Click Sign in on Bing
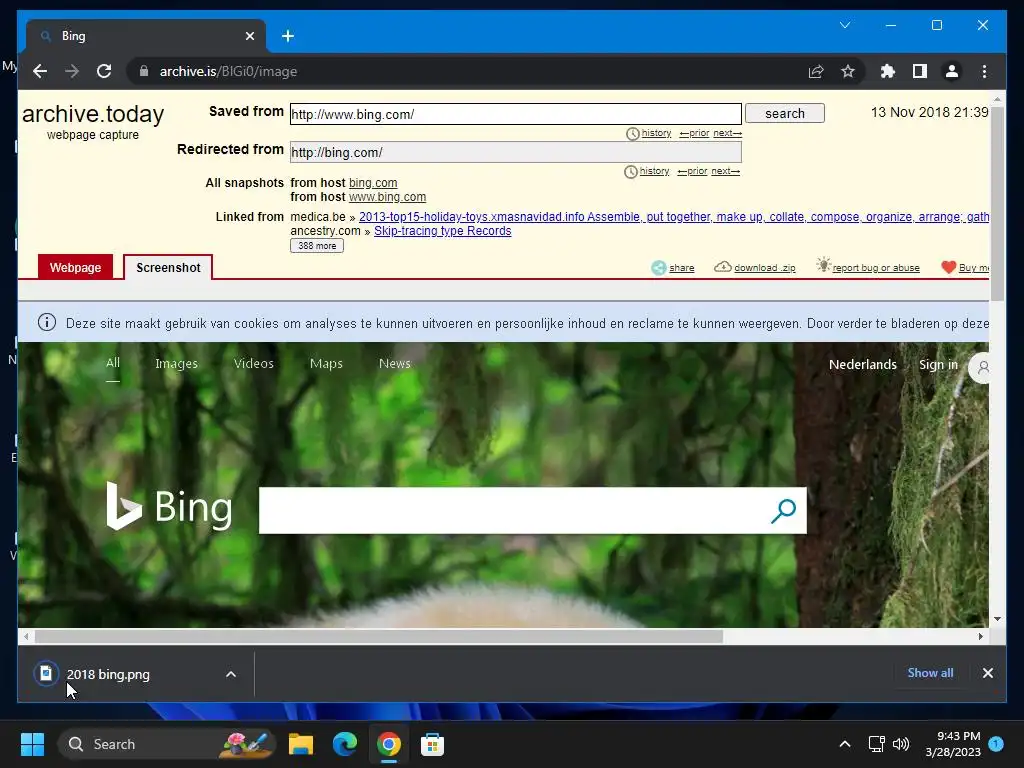This screenshot has width=1024, height=768. [x=938, y=364]
